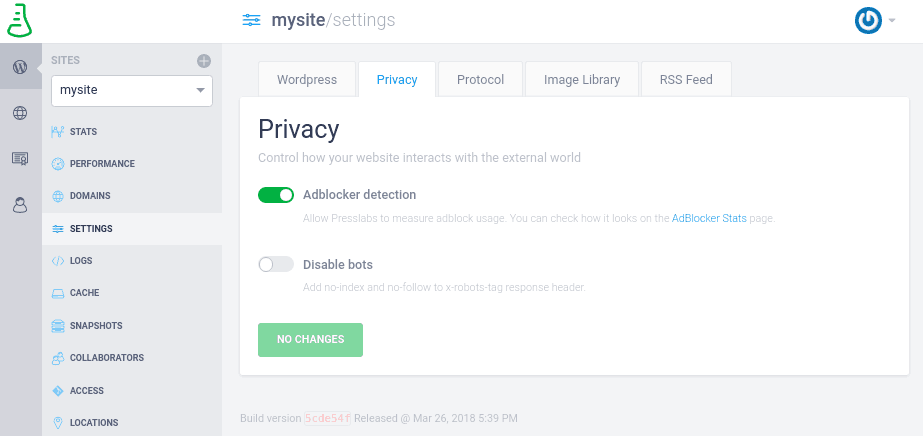Enable the Disable bots switch
923x436 pixels.
tap(276, 265)
